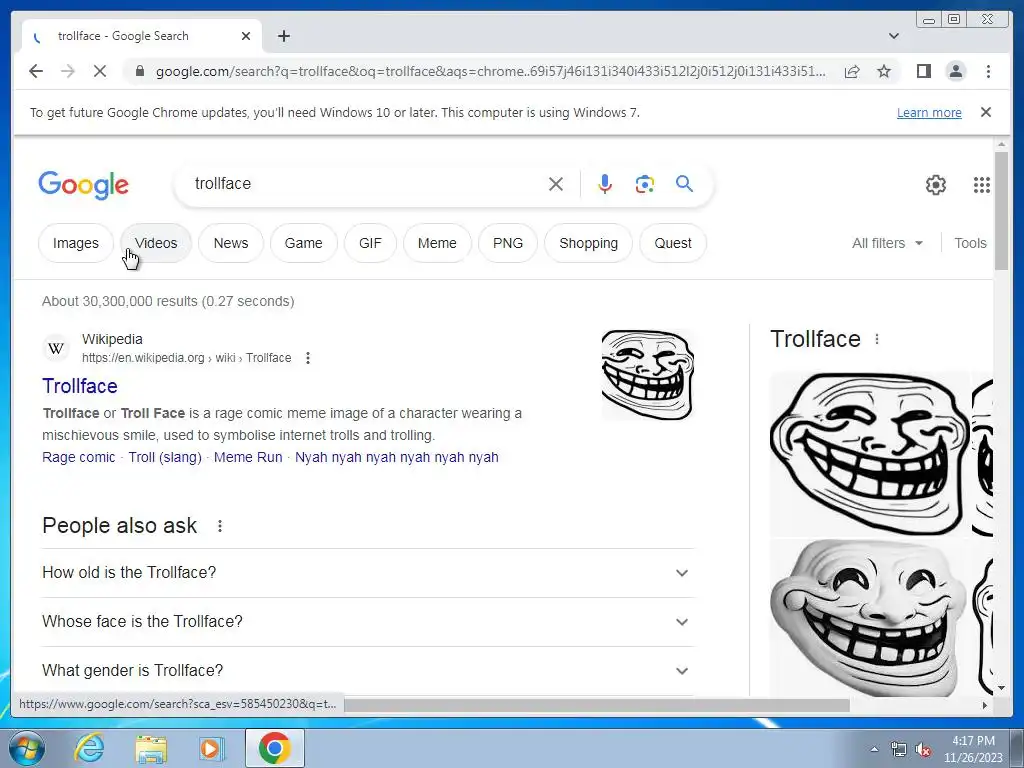Click the Wikipedia favicon on the result
The image size is (1024, 768).
(56, 348)
